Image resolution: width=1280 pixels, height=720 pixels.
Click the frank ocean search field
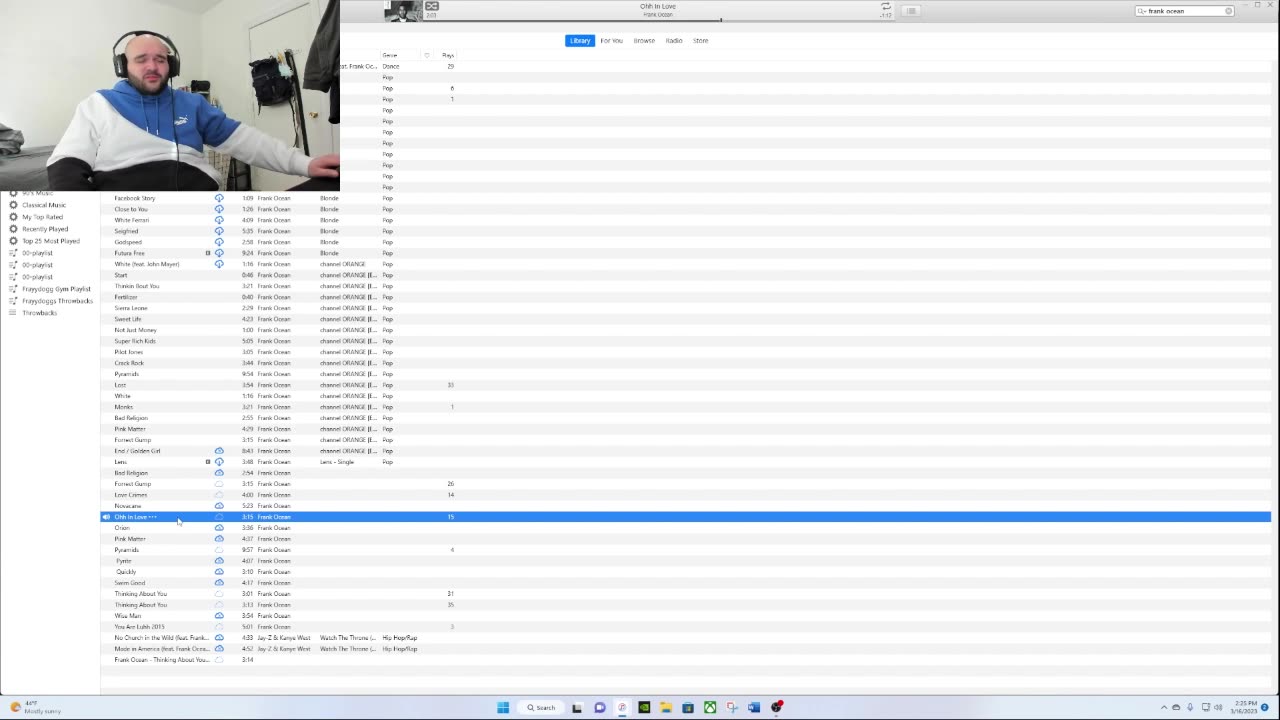tap(1185, 11)
